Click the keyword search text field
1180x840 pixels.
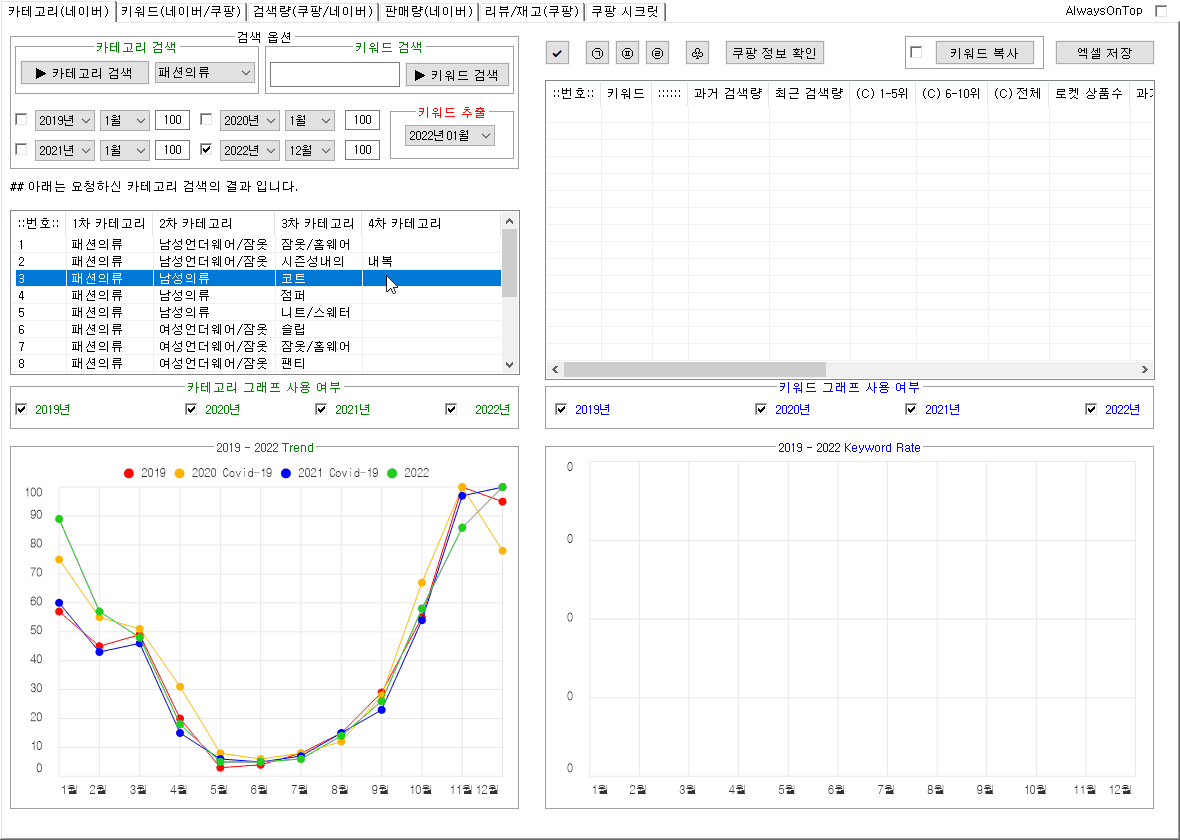[x=335, y=75]
